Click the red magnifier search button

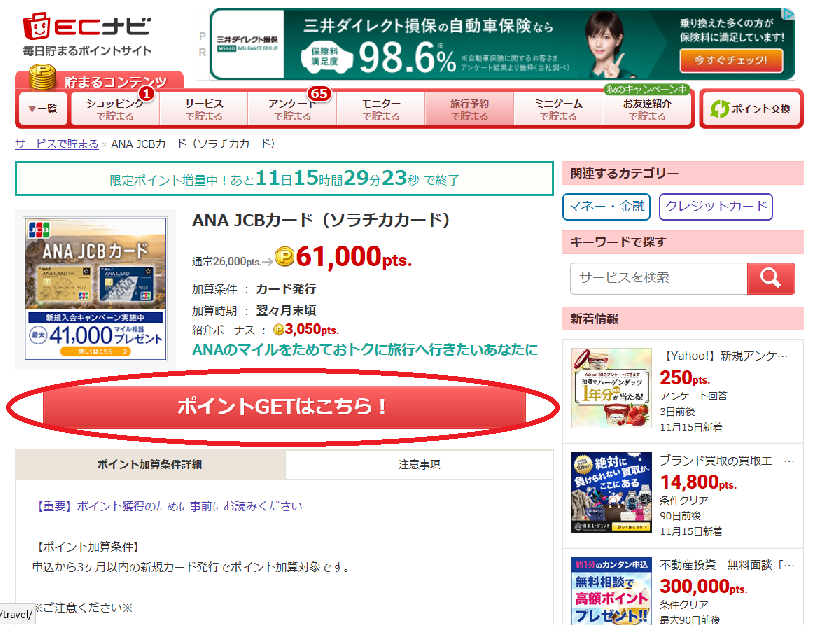coord(770,278)
